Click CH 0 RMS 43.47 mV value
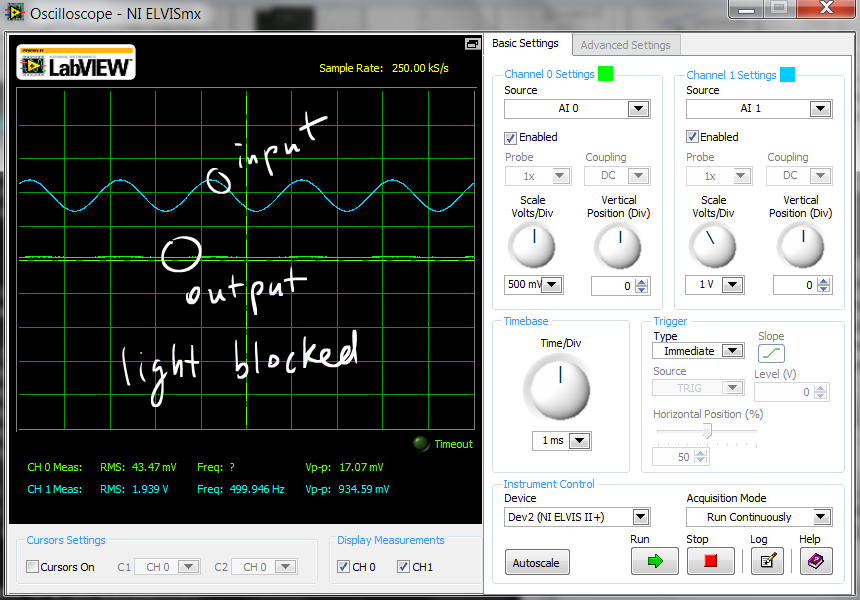860x600 pixels. pos(154,467)
